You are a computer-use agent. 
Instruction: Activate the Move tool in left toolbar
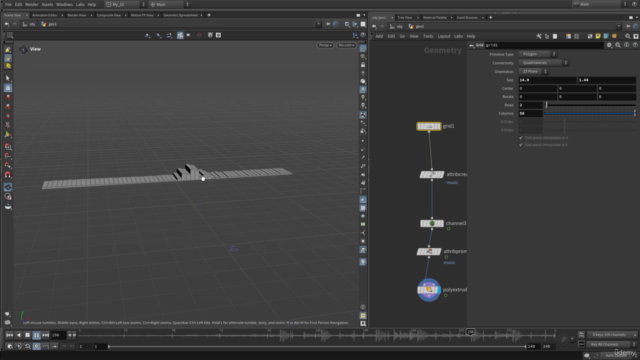pos(8,97)
